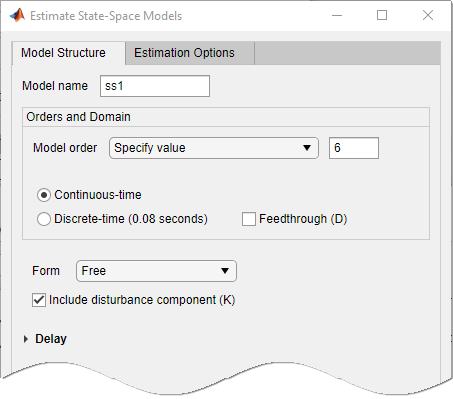Open the Estimation Options tab
This screenshot has height=399, width=453.
tap(190, 53)
